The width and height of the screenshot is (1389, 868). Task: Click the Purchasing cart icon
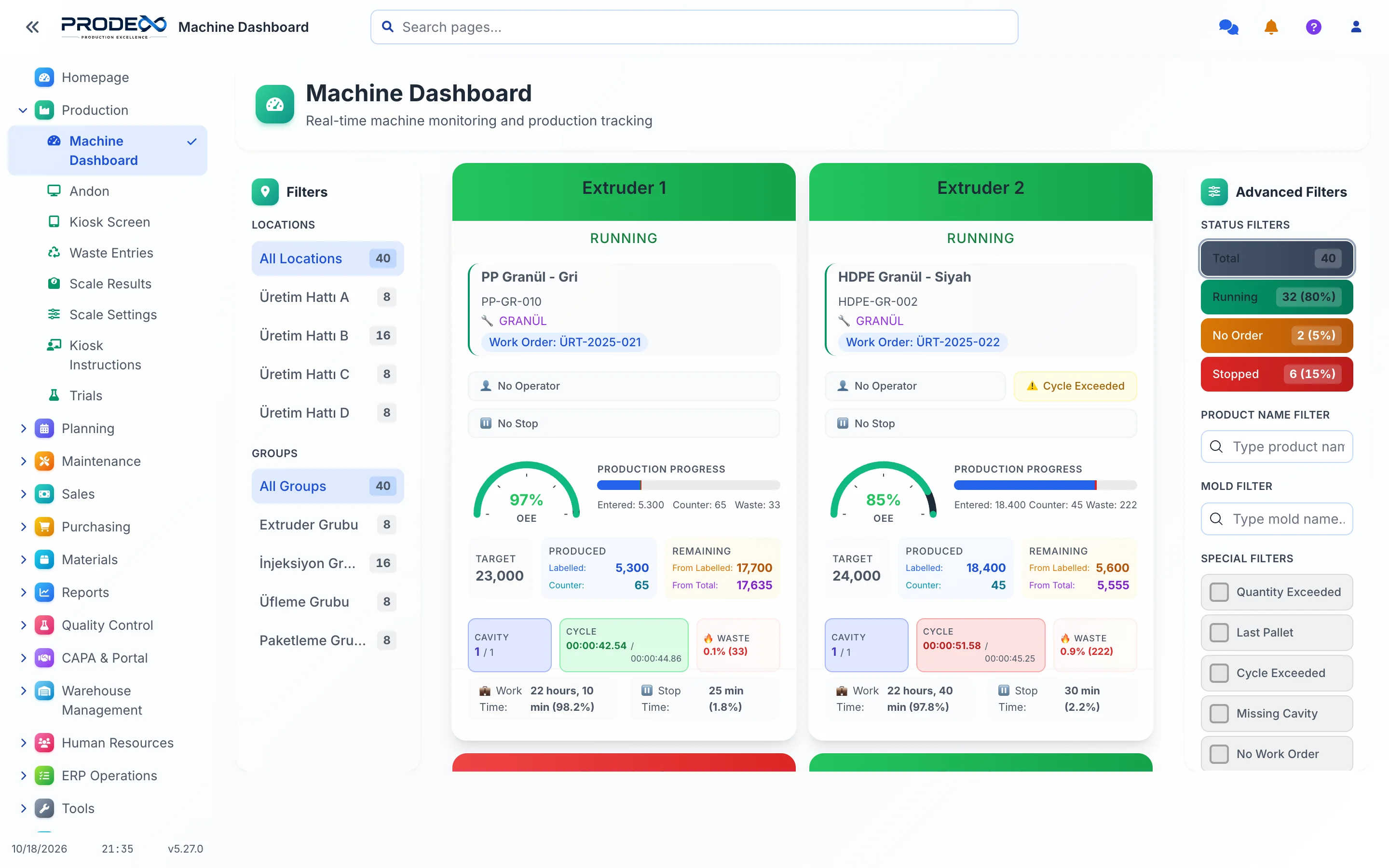(x=44, y=527)
